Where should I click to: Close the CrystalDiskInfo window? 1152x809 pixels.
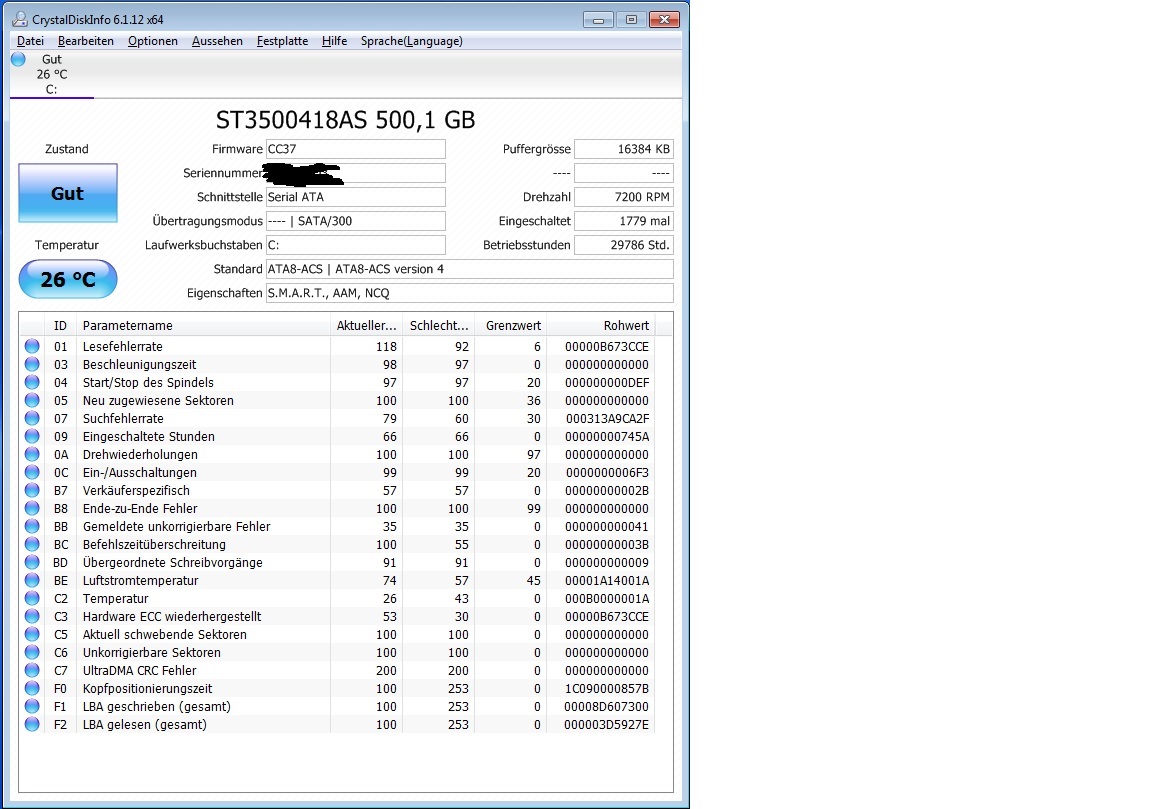(664, 20)
